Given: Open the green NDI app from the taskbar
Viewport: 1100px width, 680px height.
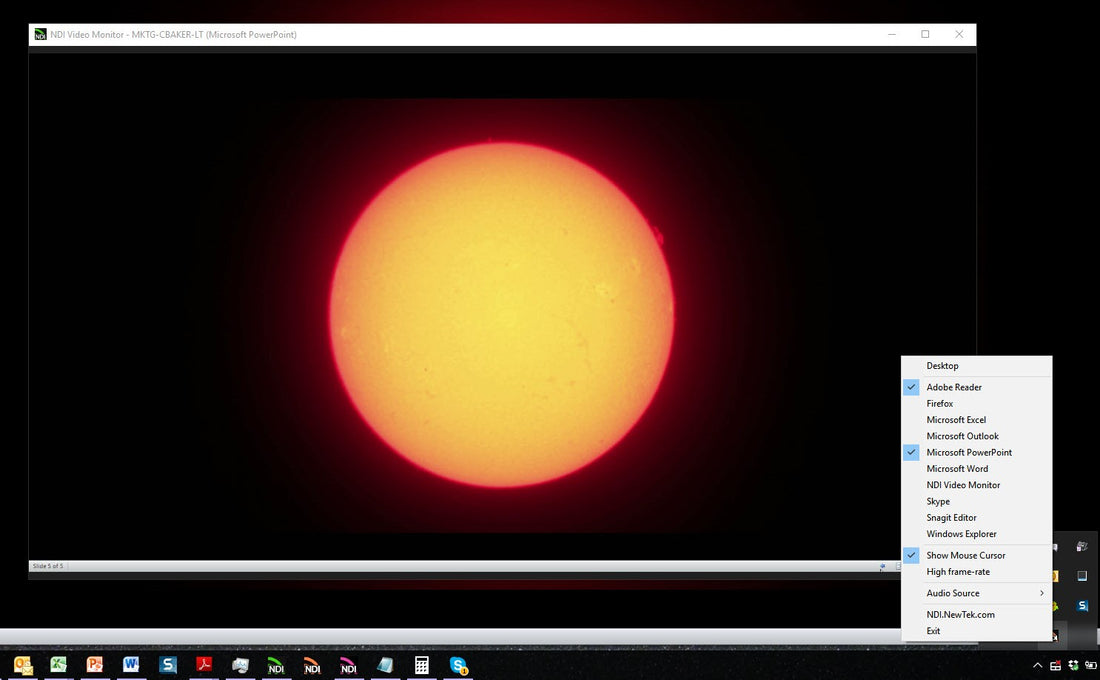Looking at the screenshot, I should (276, 665).
